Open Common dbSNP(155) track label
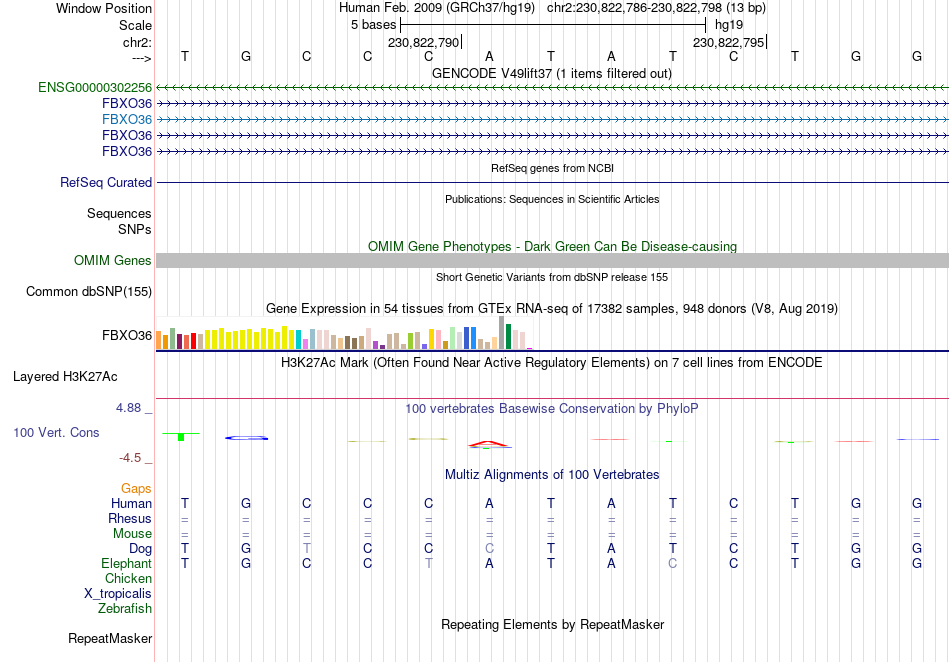Viewport: 950px width, 662px height. (x=89, y=291)
